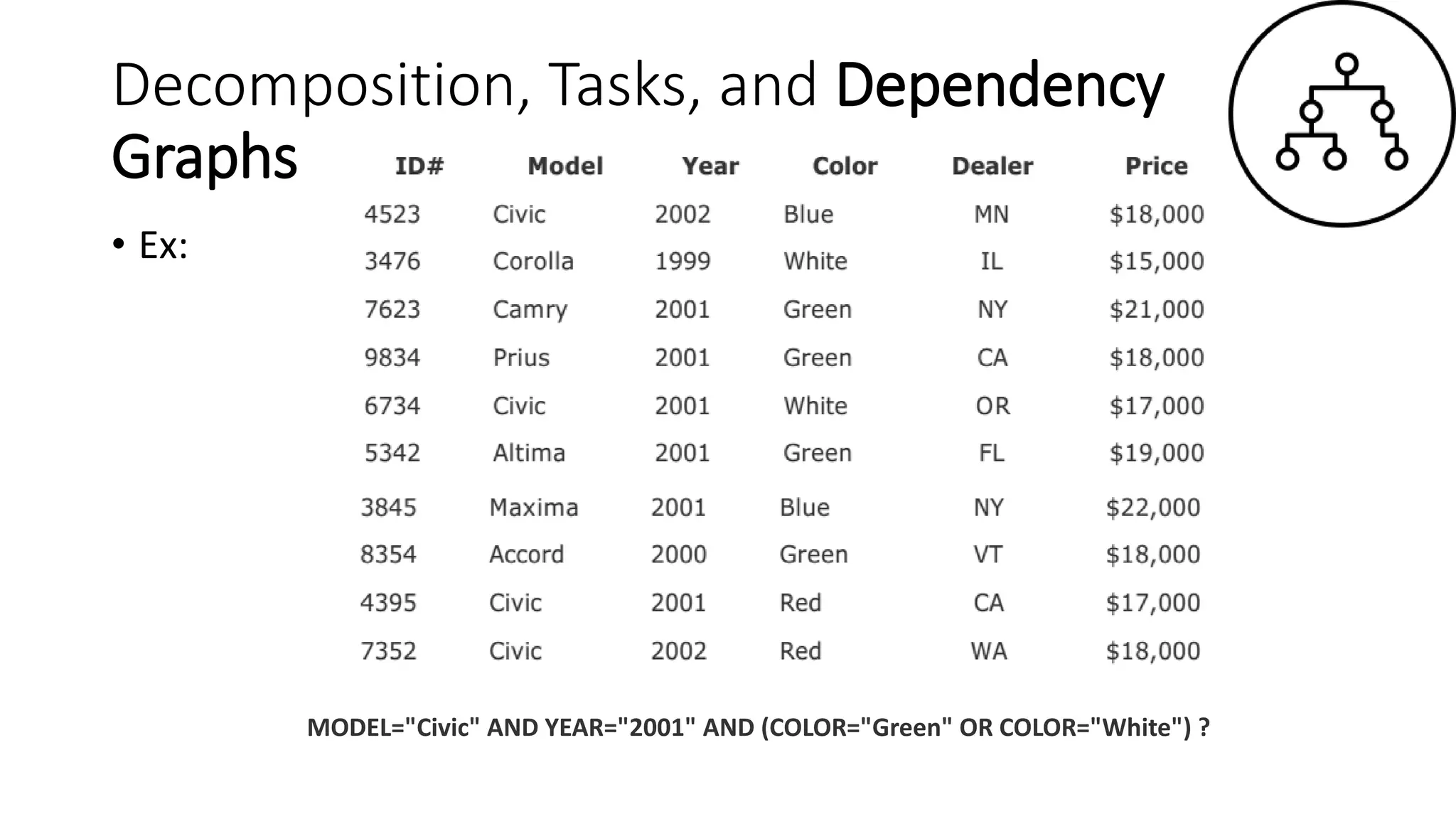Click the Price column header
The height and width of the screenshot is (819, 1456).
tap(1156, 166)
